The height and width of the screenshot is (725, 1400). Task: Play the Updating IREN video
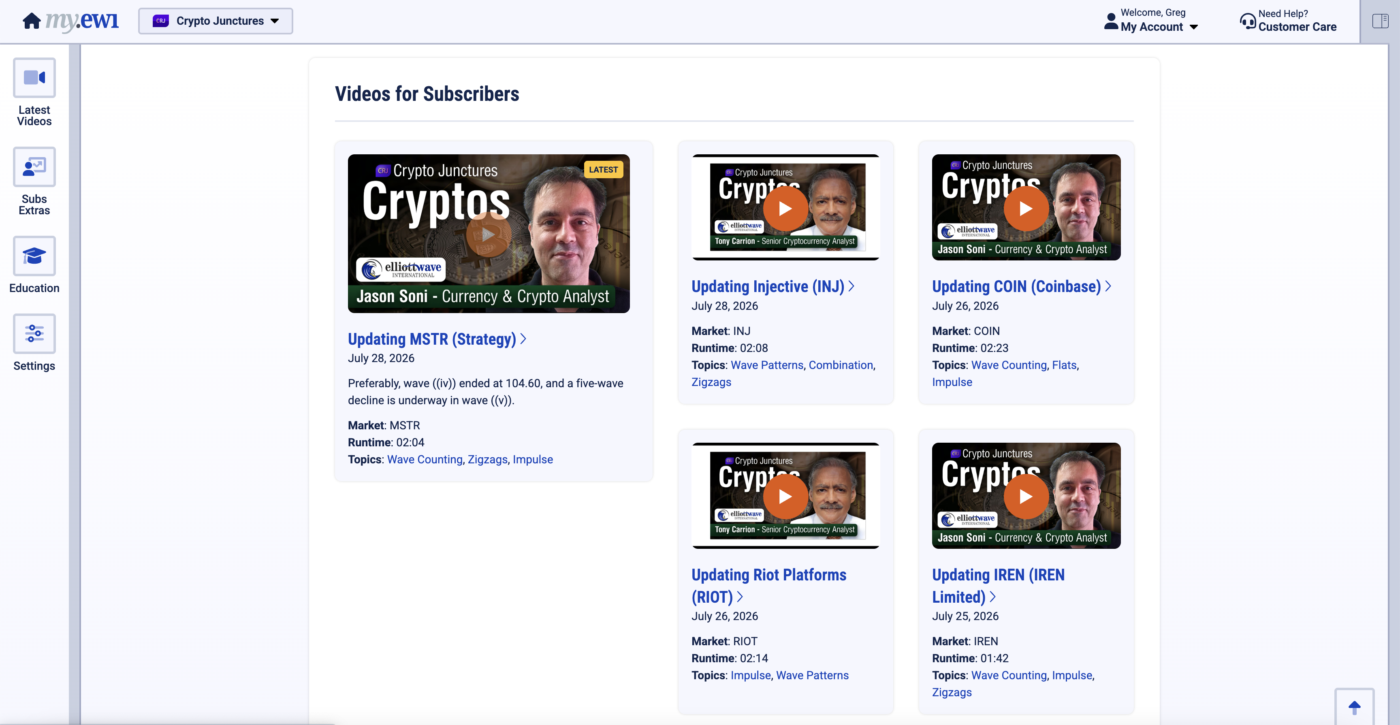point(1026,496)
